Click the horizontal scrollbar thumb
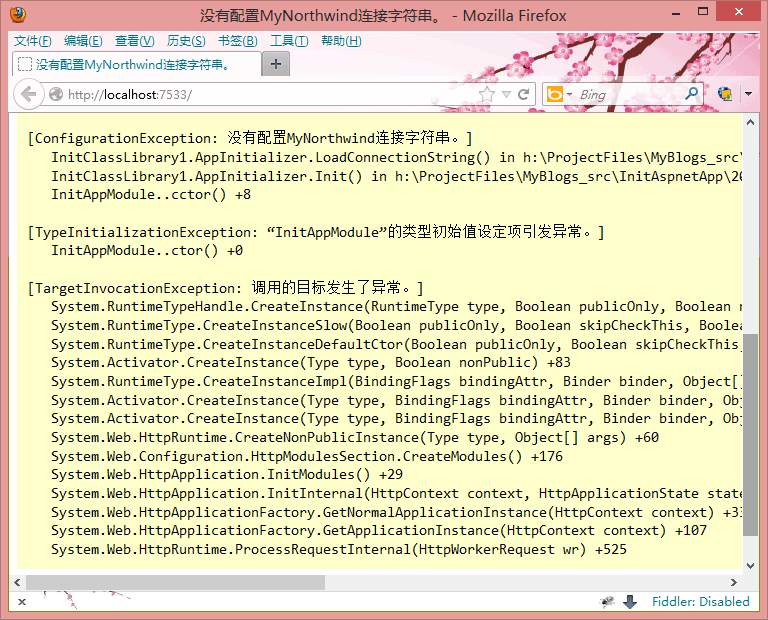 coord(175,582)
